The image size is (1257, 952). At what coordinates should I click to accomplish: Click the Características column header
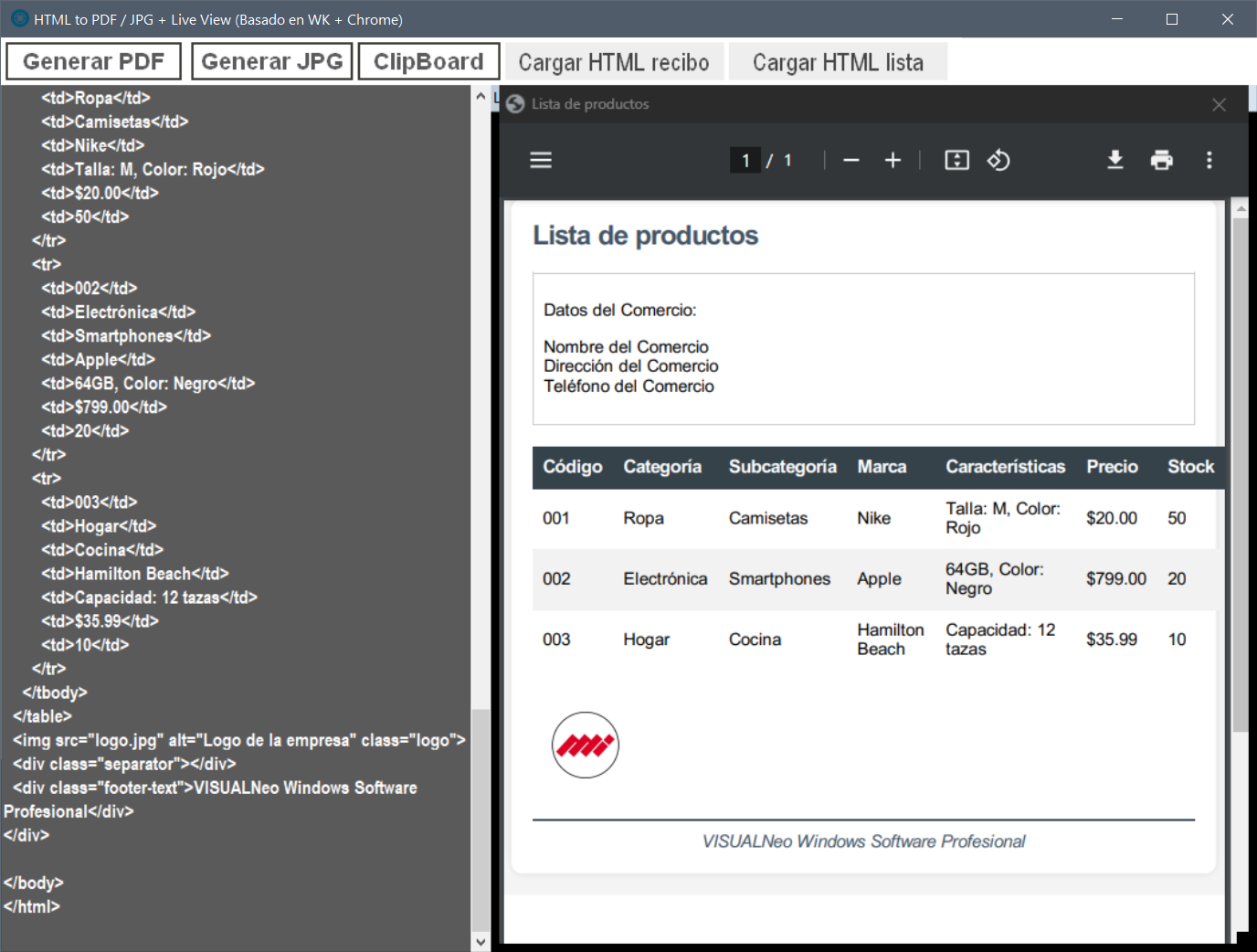[1005, 467]
